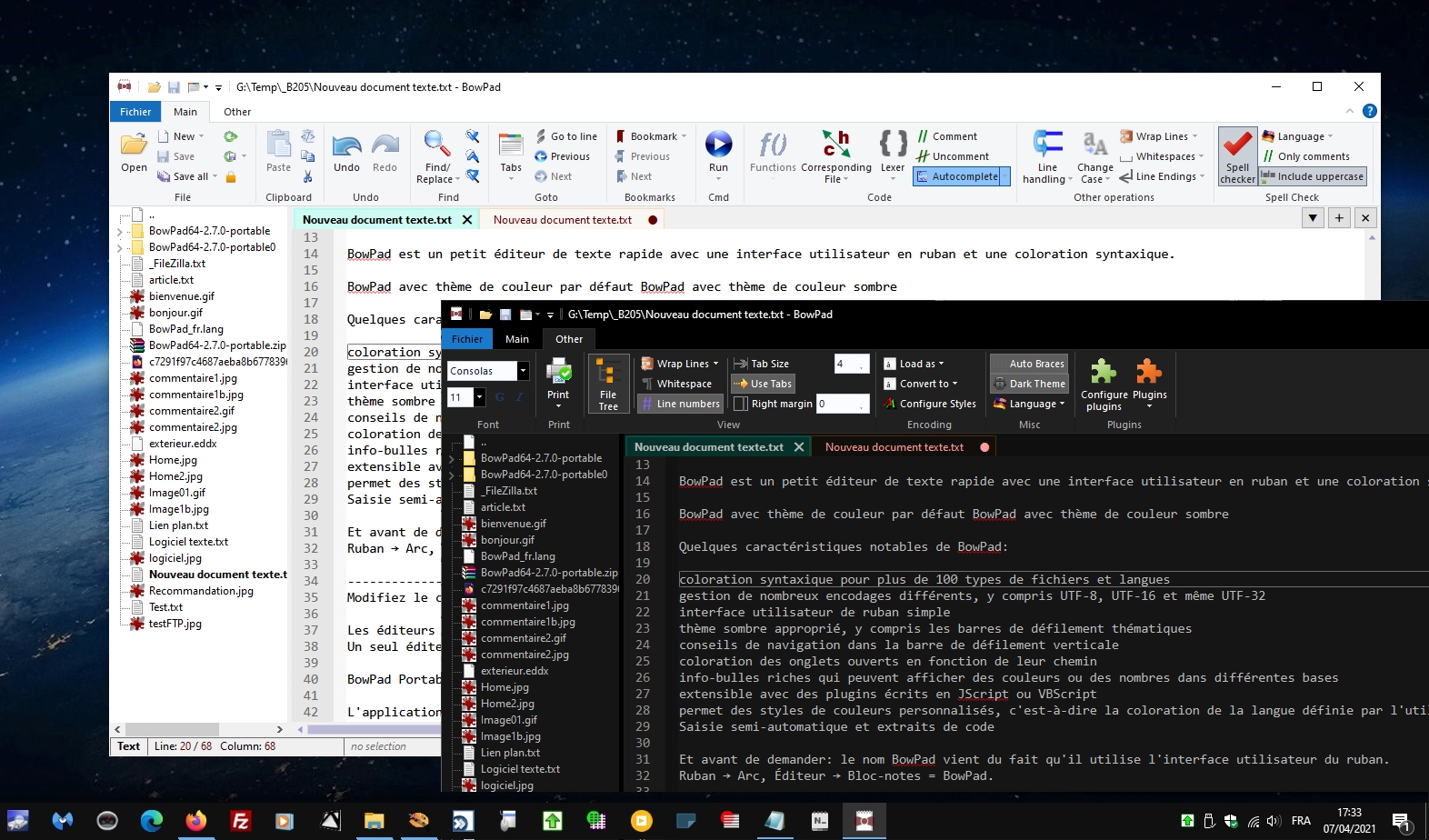Open the Fichier tab in dark window
Image resolution: width=1429 pixels, height=840 pixels.
467,339
